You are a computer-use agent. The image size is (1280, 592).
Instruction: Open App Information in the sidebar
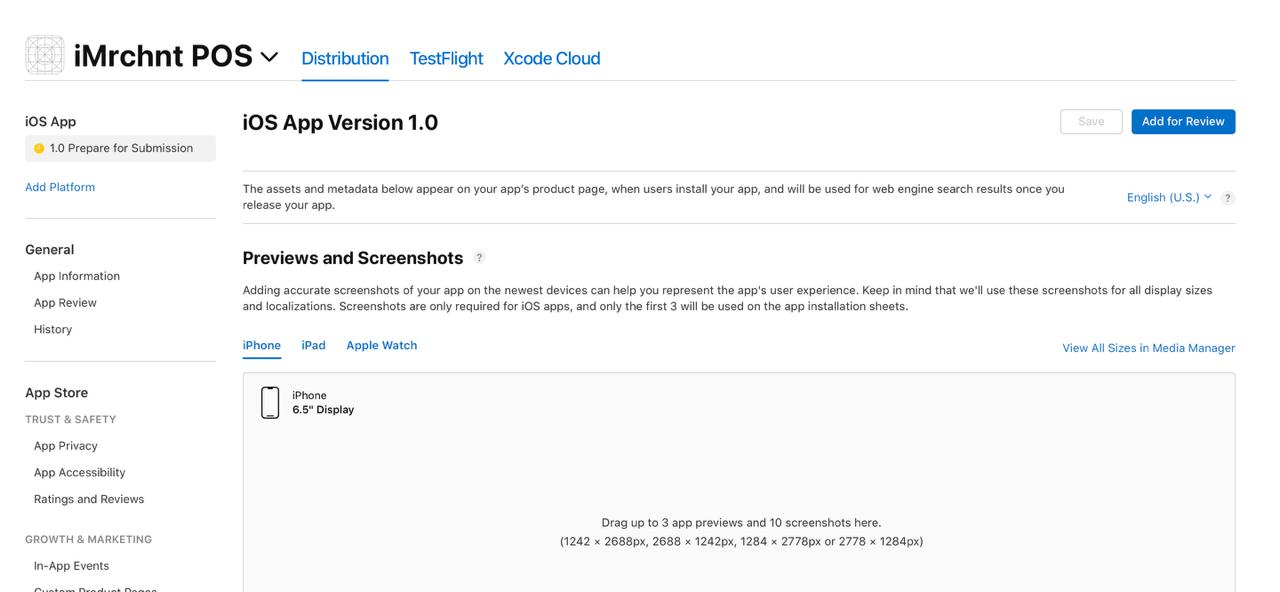[x=77, y=276]
